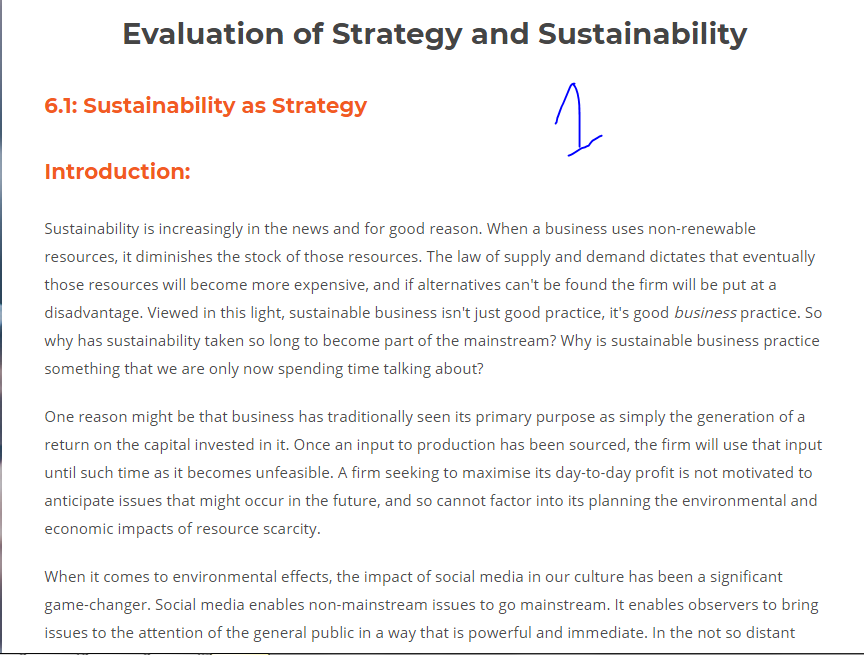The image size is (864, 655).
Task: Click the phrase economic impacts of resource scarcity
Action: pos(181,529)
